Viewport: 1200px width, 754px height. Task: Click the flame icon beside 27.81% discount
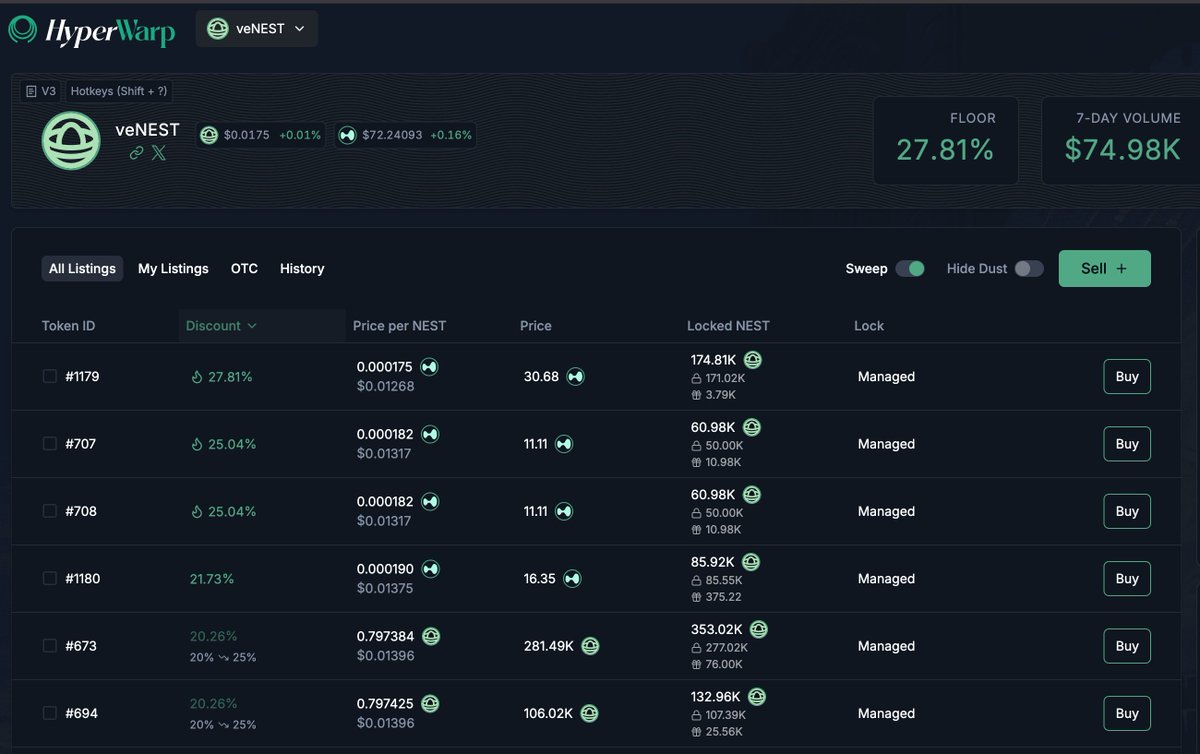click(196, 376)
